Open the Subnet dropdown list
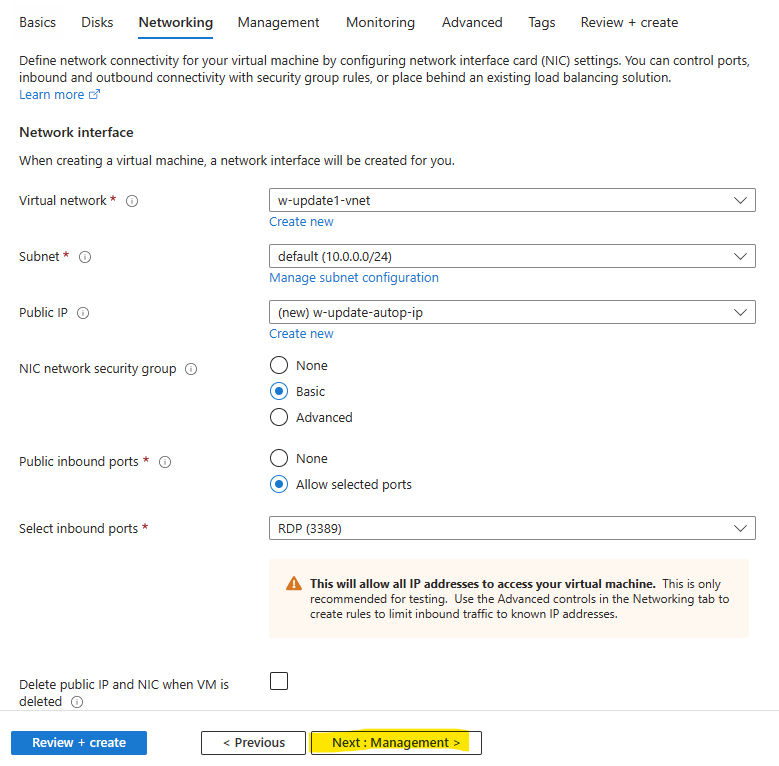Image resolution: width=779 pixels, height=766 pixels. coord(512,256)
